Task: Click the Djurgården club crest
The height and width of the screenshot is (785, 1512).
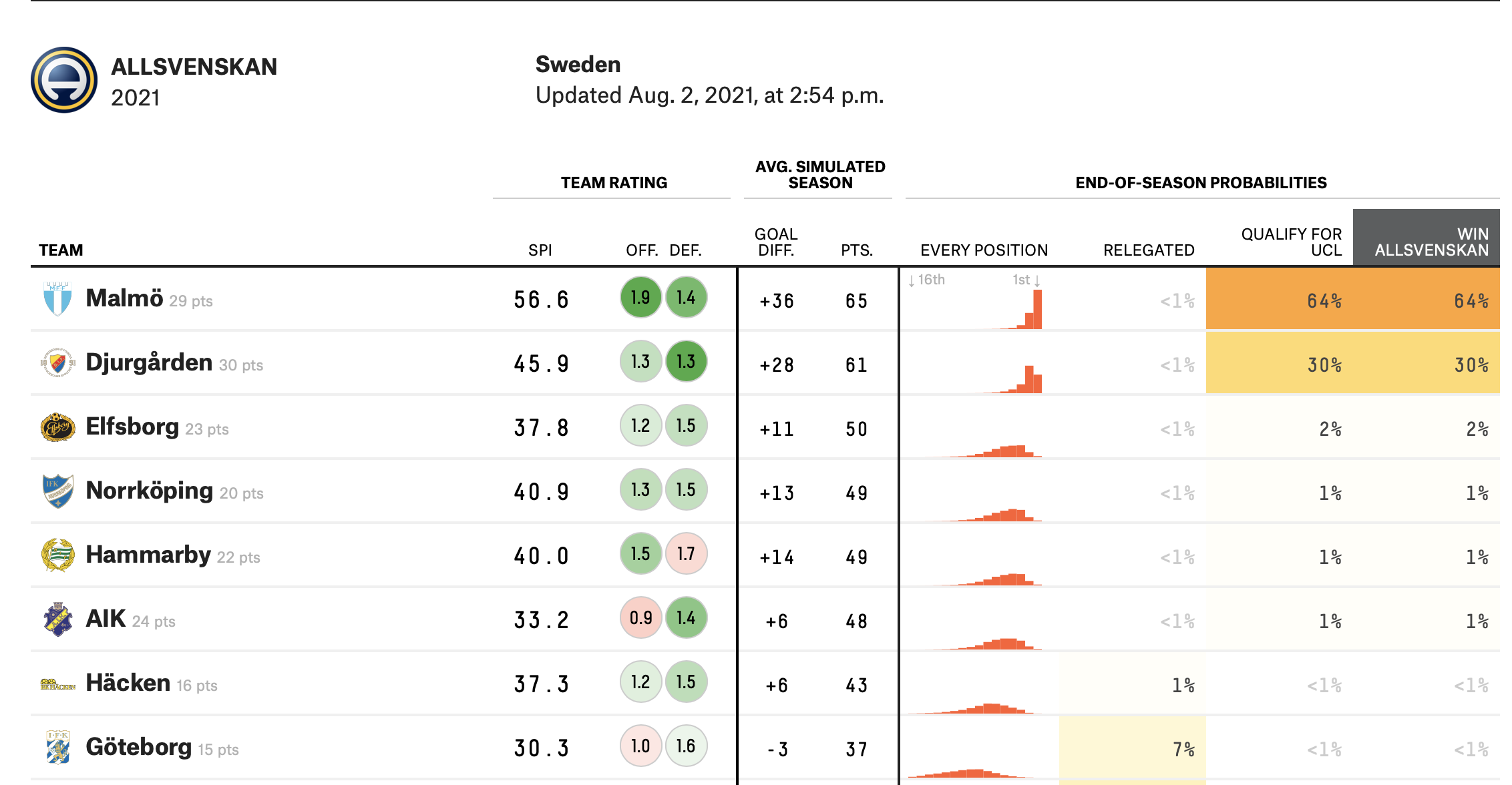Action: pos(57,362)
